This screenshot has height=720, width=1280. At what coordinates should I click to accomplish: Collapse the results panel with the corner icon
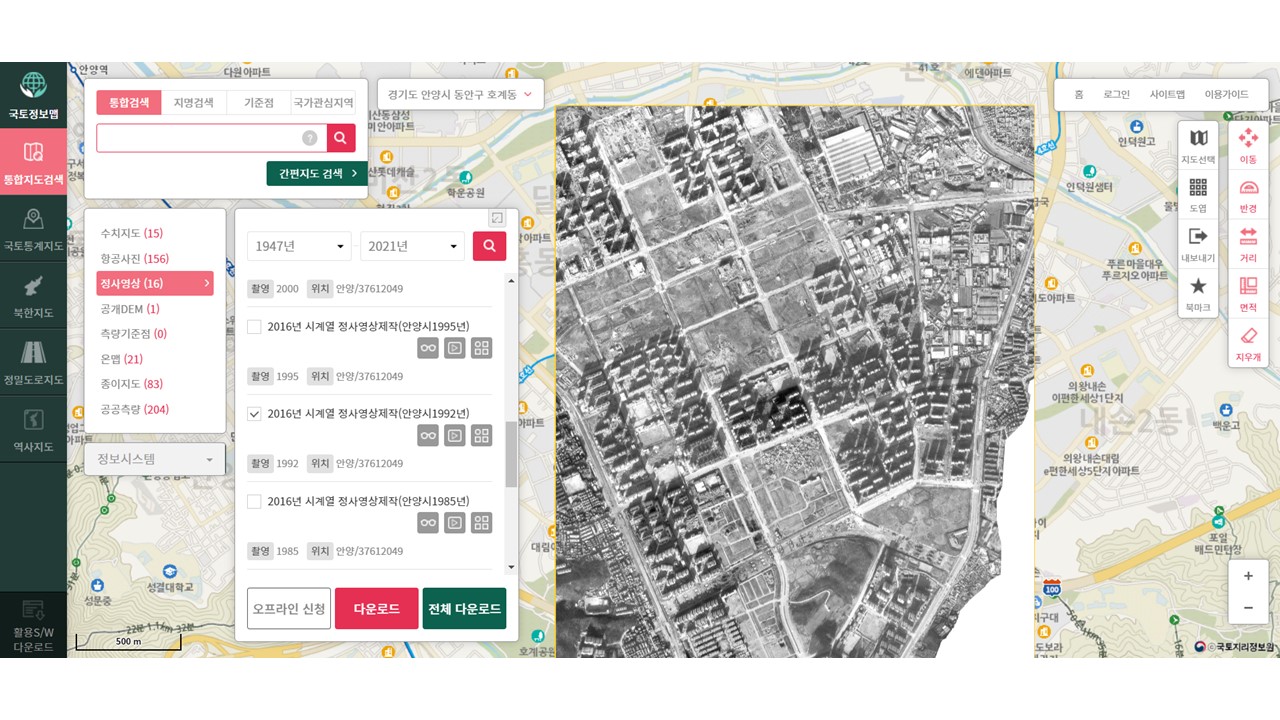[x=497, y=217]
